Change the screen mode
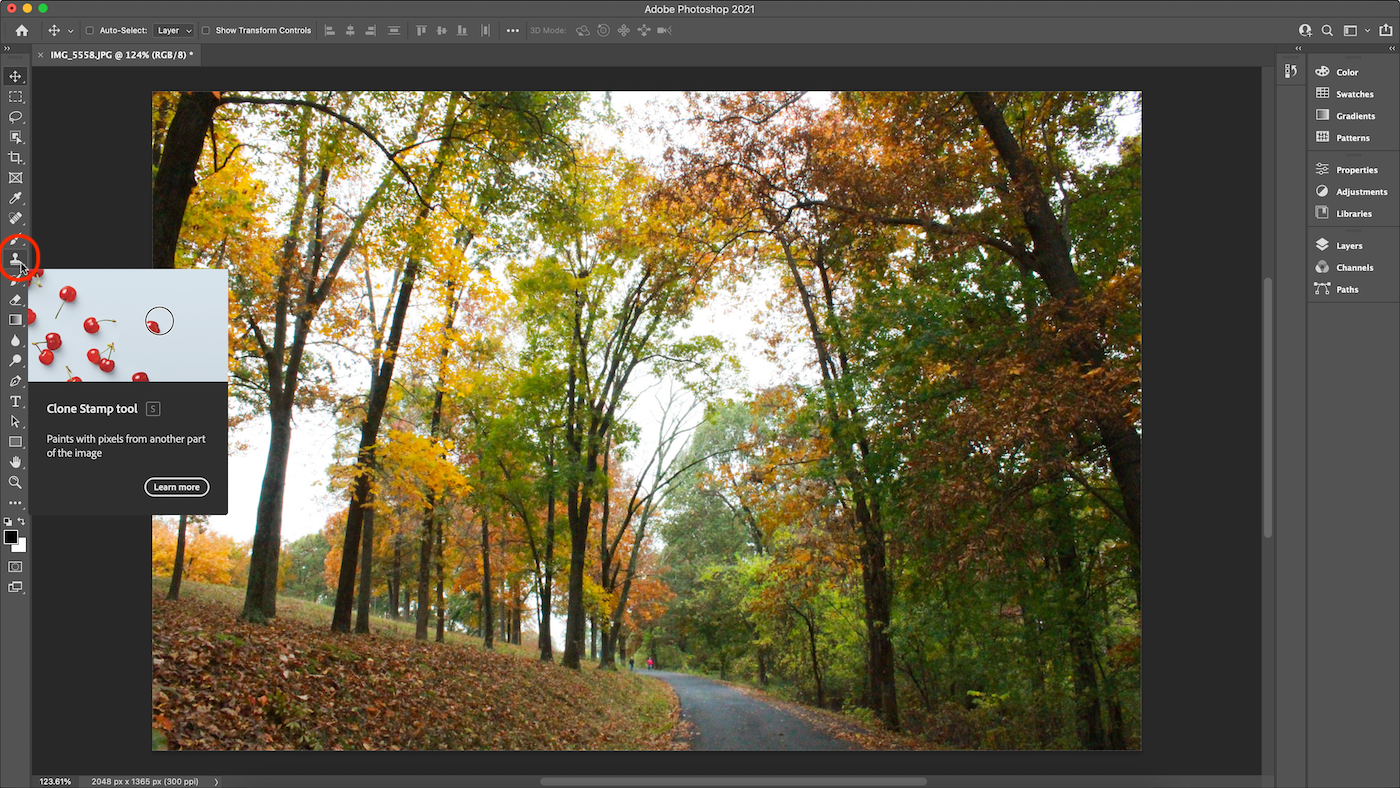Viewport: 1400px width, 788px height. (x=15, y=588)
